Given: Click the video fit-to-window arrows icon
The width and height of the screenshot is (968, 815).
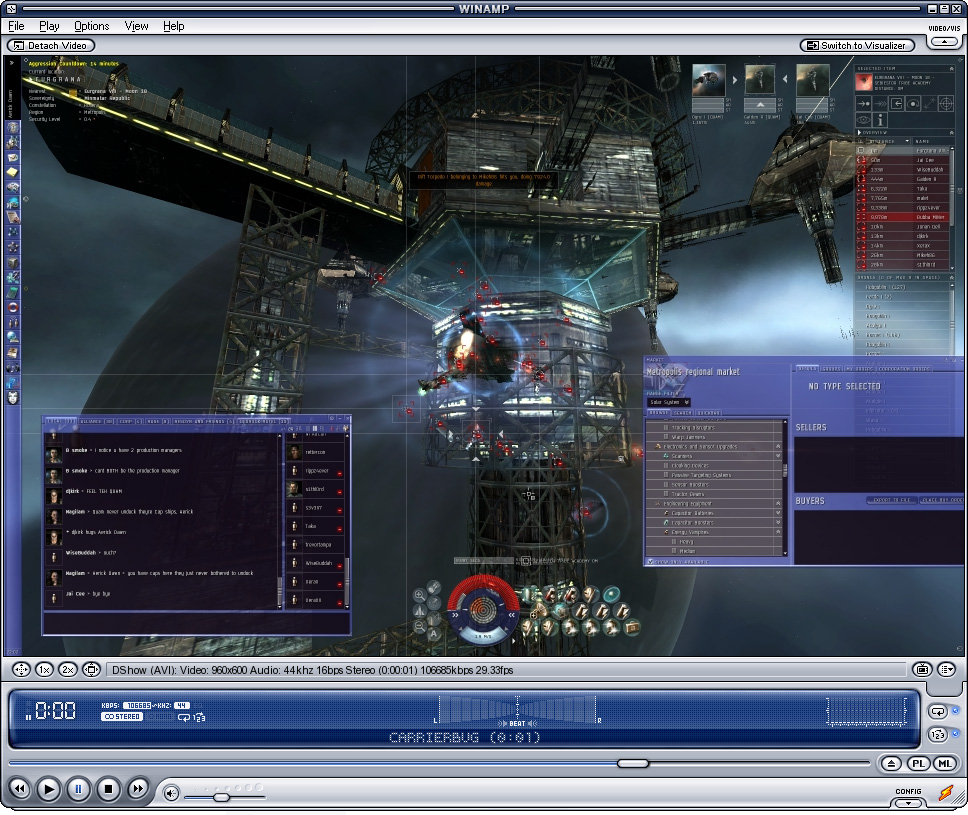Looking at the screenshot, I should coord(21,669).
